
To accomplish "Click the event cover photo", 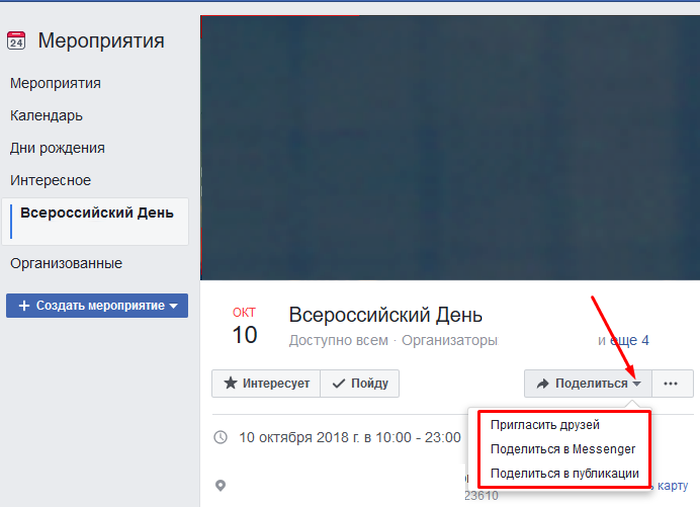I will pos(449,147).
